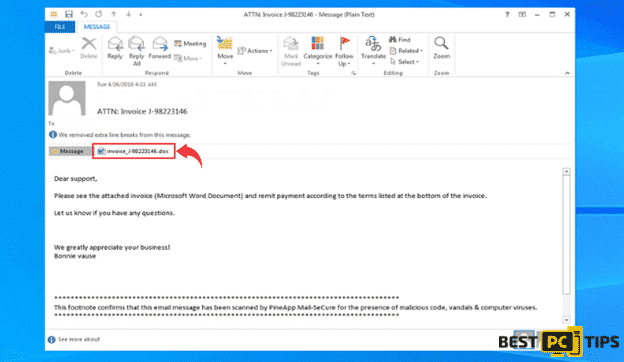624x362 pixels.
Task: Select the Message body tab button
Action: point(67,151)
